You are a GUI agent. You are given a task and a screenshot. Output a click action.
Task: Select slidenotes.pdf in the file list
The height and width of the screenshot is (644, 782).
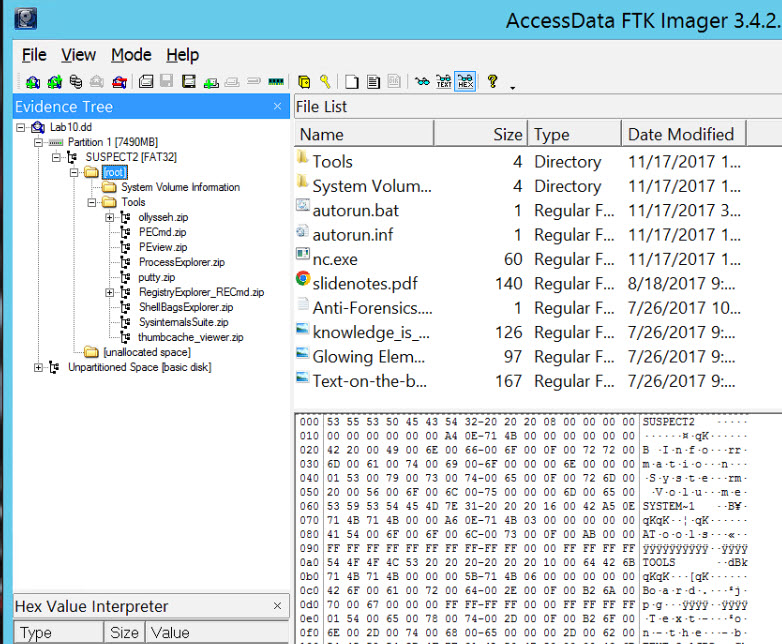364,283
